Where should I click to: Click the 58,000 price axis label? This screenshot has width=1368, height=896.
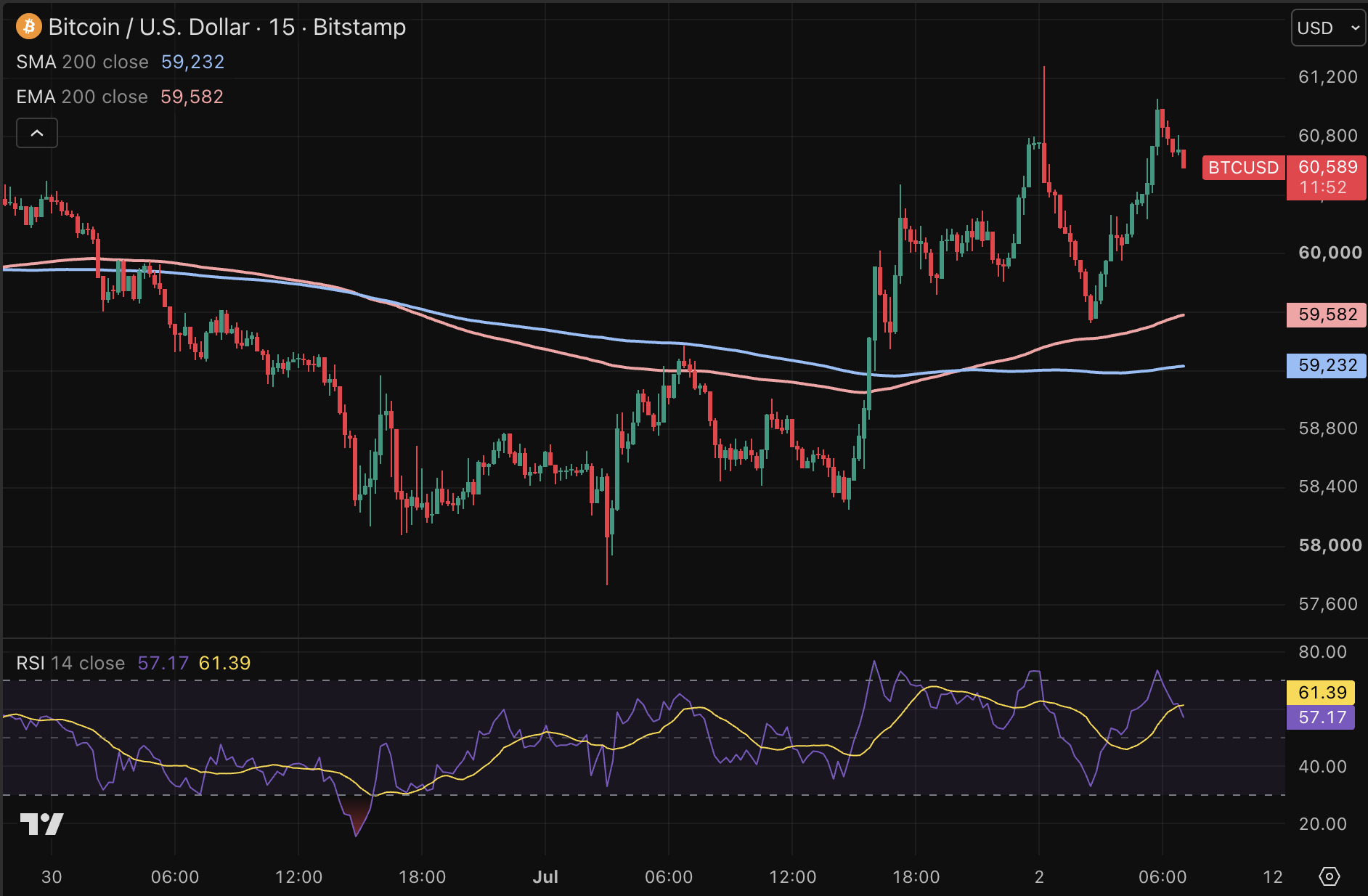[x=1330, y=545]
